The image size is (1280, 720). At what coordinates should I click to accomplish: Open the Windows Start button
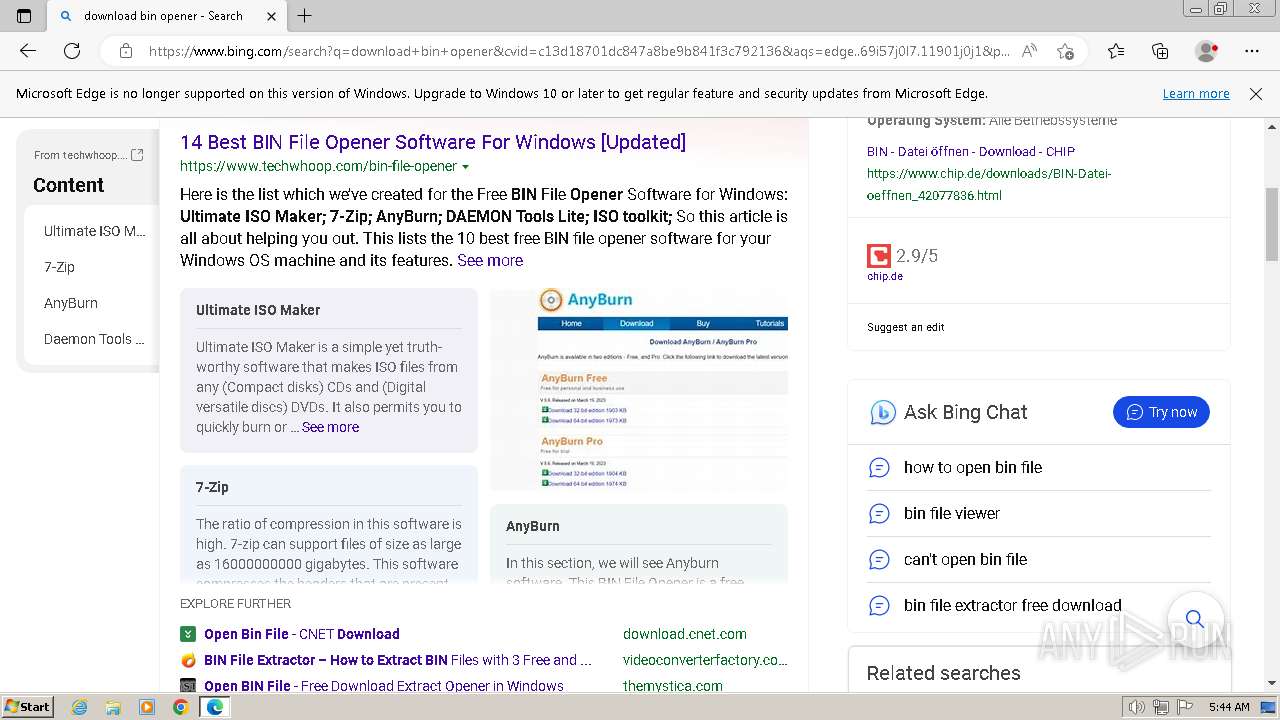(28, 706)
